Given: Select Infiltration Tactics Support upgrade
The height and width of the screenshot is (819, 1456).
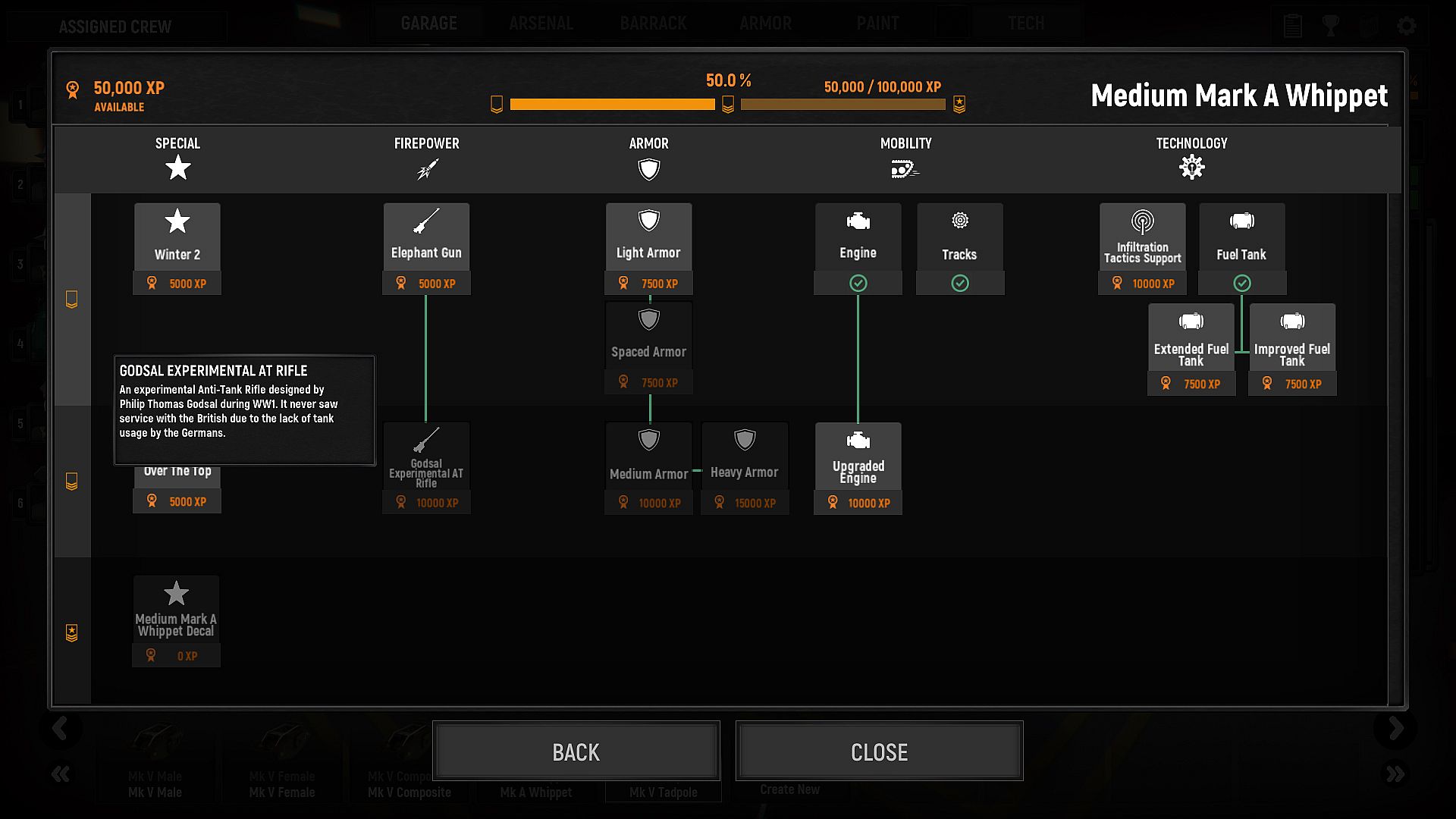Looking at the screenshot, I should pyautogui.click(x=1142, y=248).
